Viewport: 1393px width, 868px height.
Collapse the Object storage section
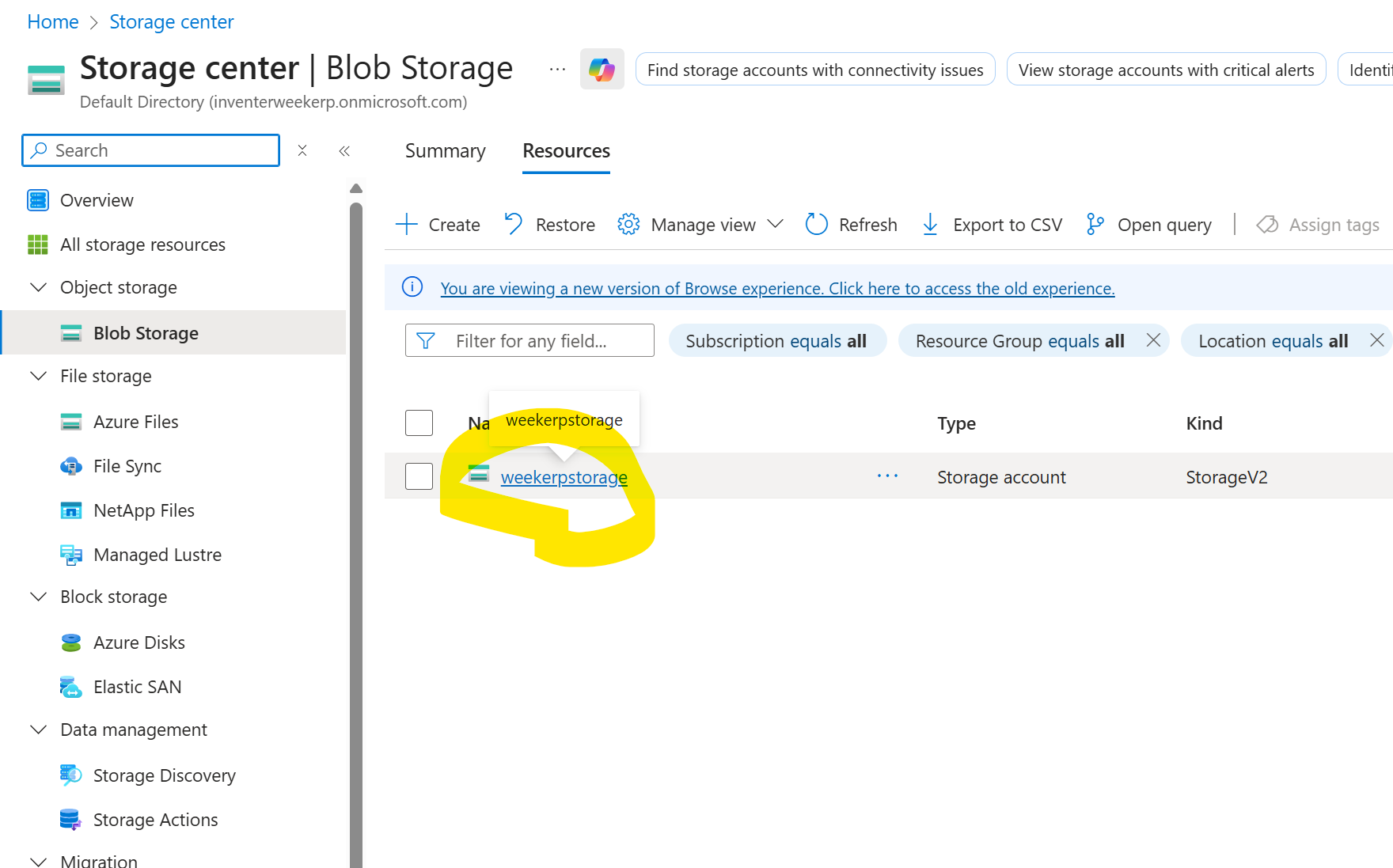click(38, 287)
